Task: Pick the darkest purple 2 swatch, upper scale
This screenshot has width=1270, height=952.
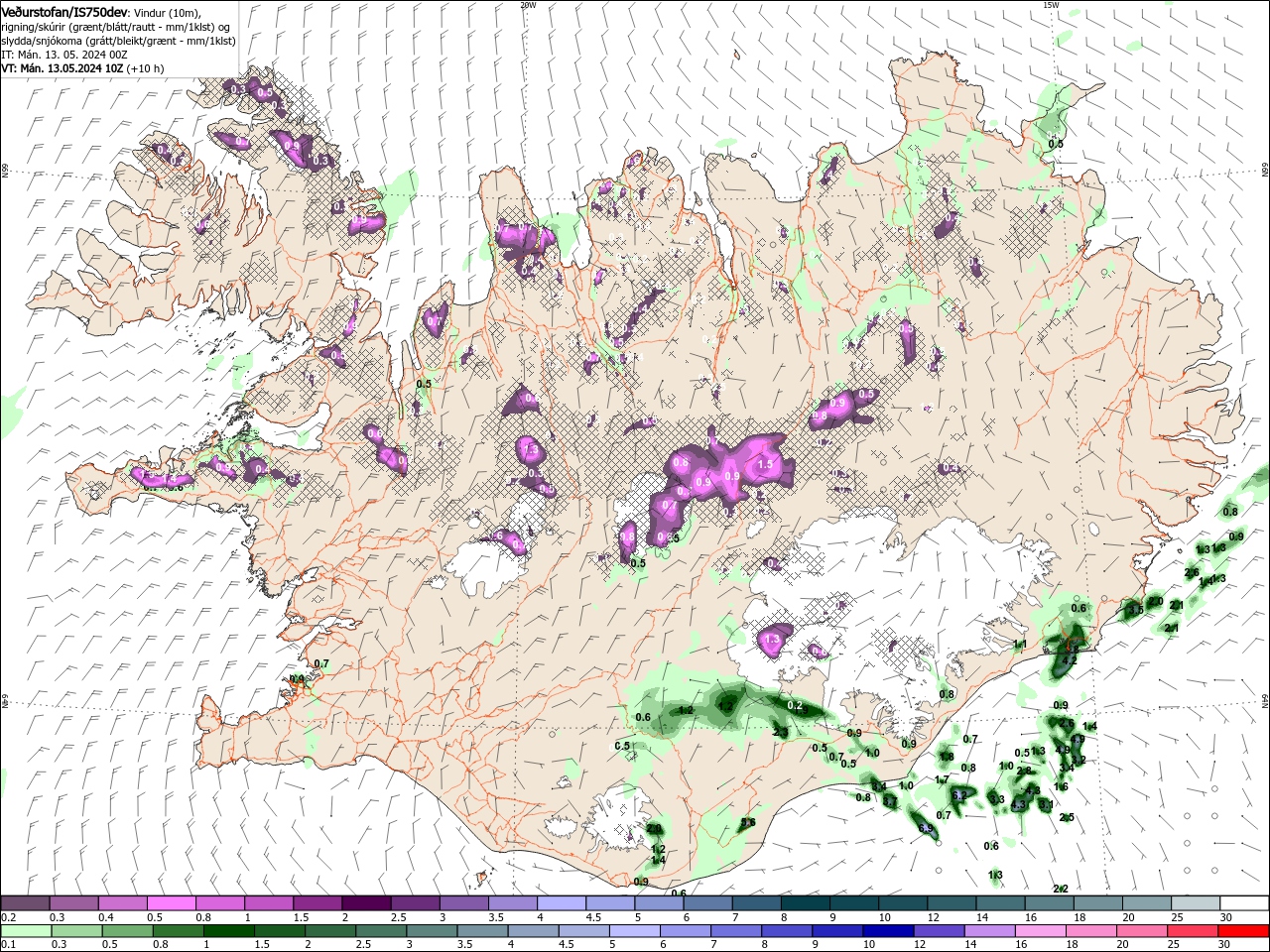Action: click(365, 903)
